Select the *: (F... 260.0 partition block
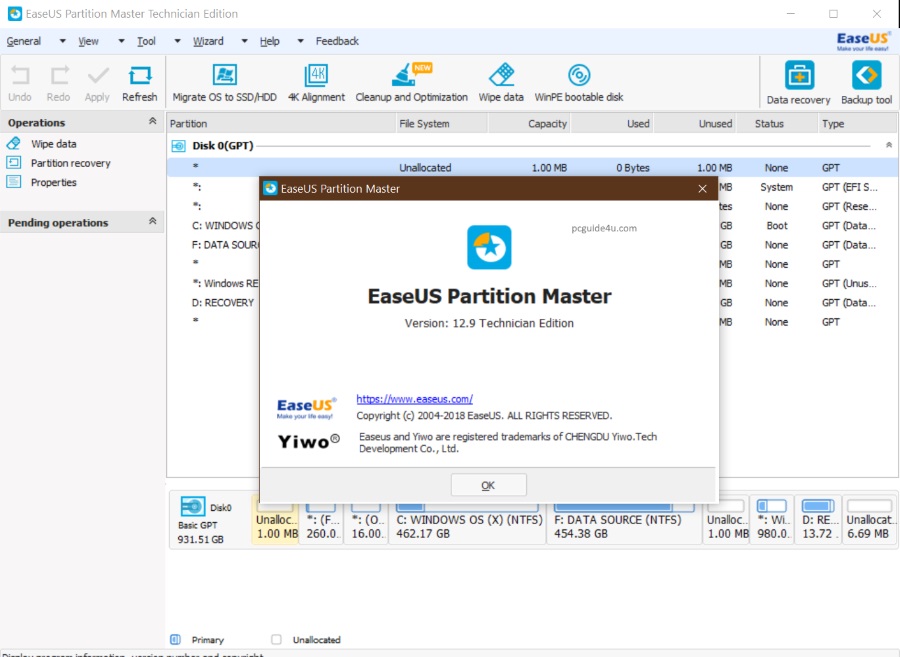The width and height of the screenshot is (900, 657). (x=321, y=520)
